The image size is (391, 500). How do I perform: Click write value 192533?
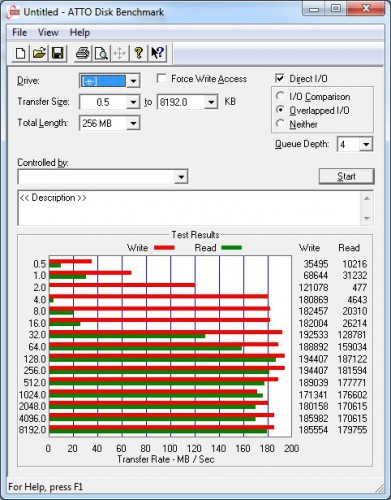tap(313, 335)
